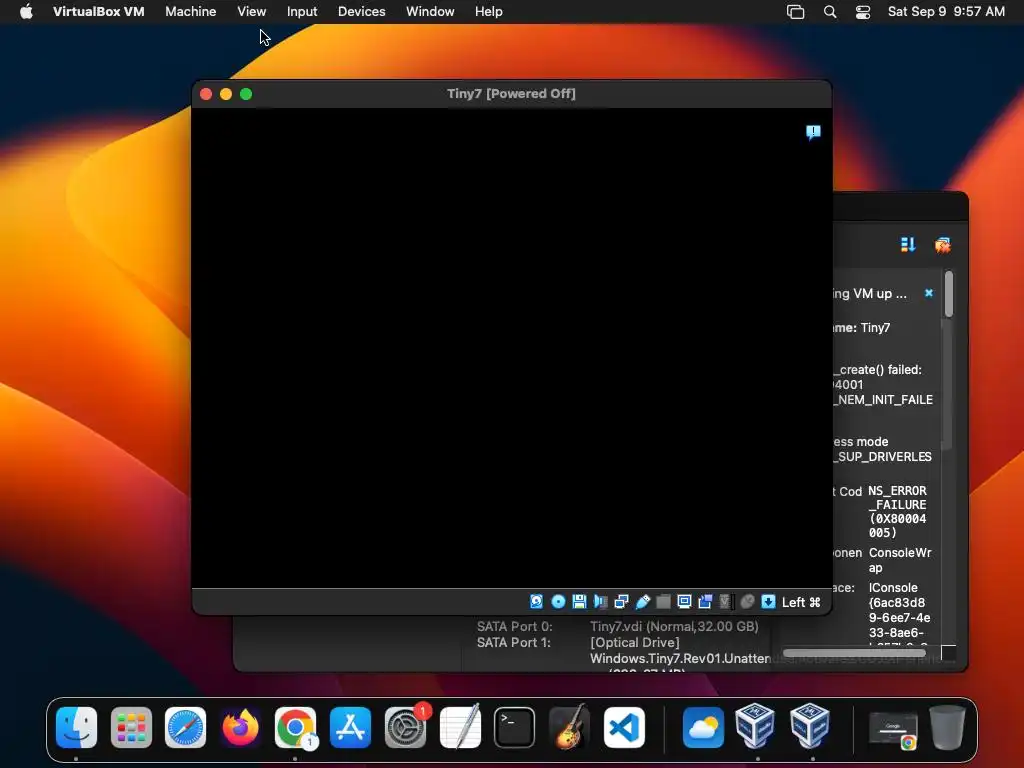
Task: Open Launchpad from the Dock
Action: pyautogui.click(x=131, y=727)
